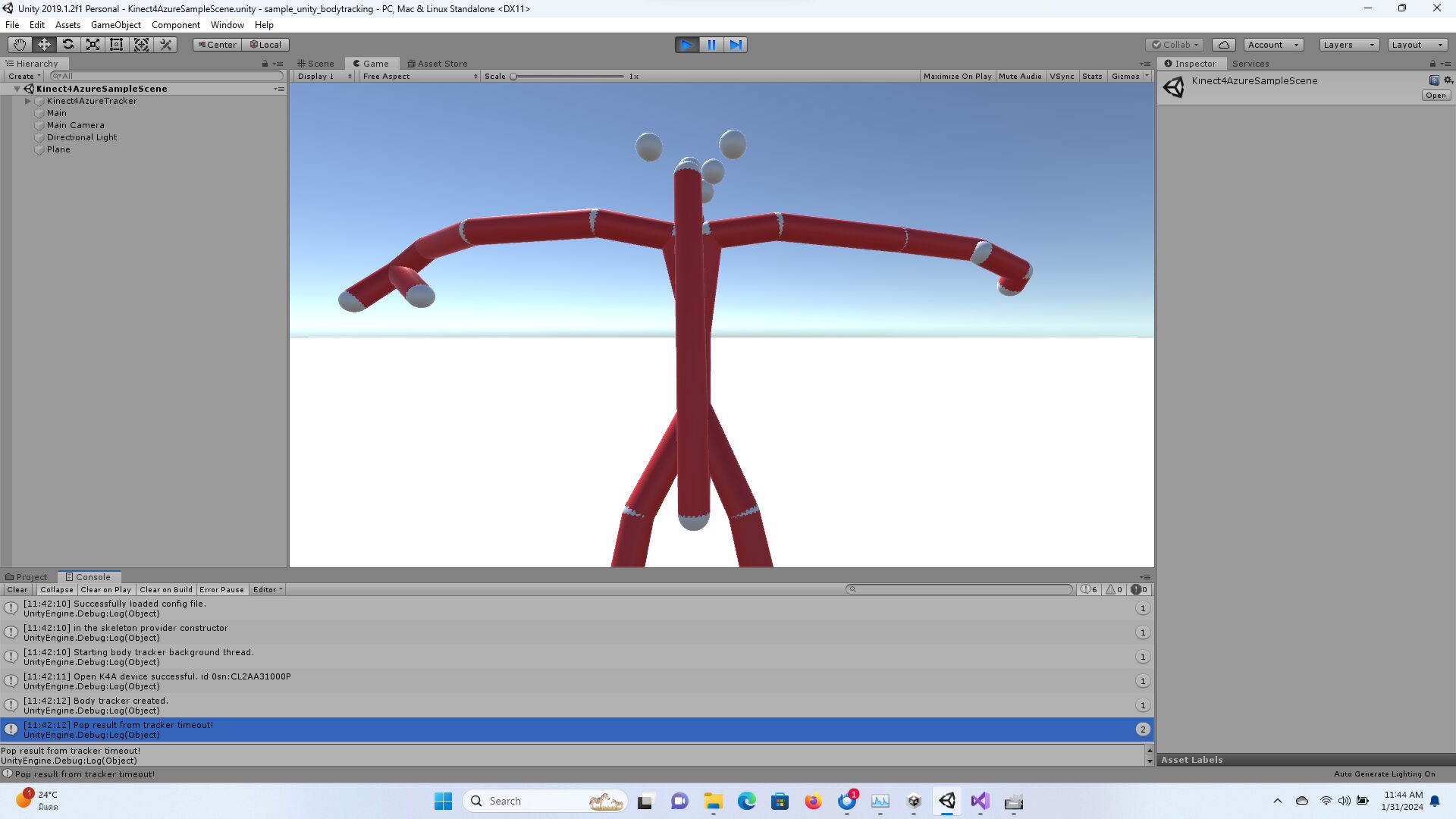Open Inspector settings gear icon
The width and height of the screenshot is (1456, 819).
pos(1448,80)
